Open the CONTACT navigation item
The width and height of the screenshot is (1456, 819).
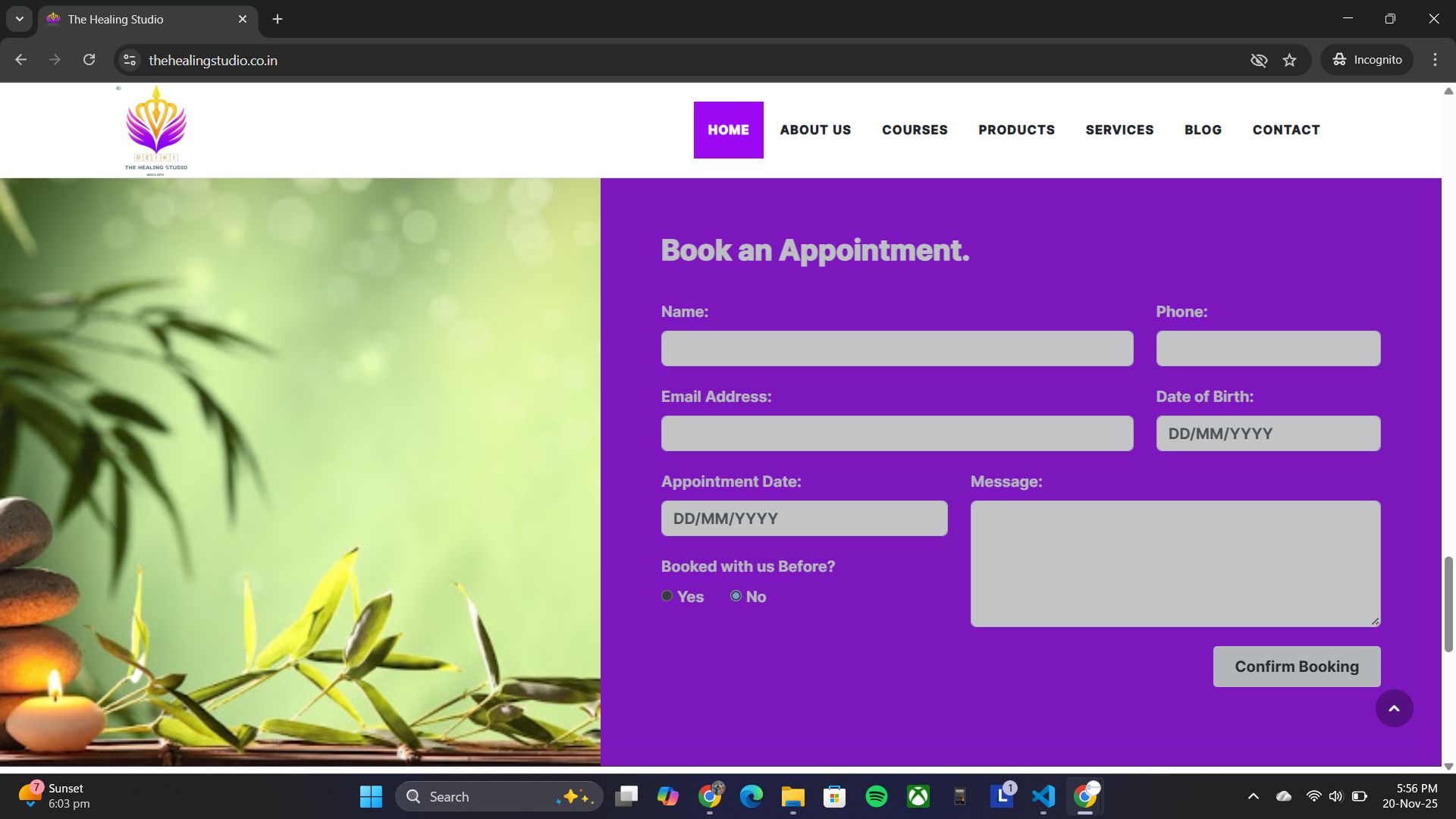[1285, 130]
